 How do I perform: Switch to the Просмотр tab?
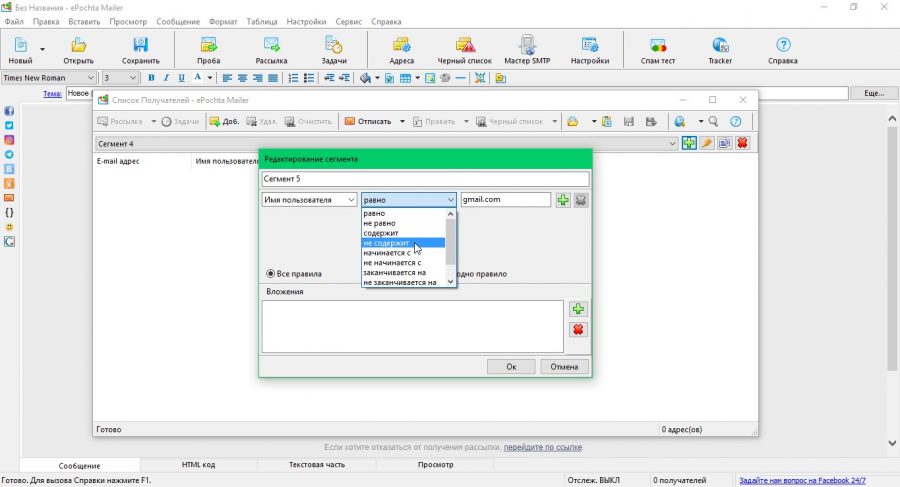(x=436, y=465)
